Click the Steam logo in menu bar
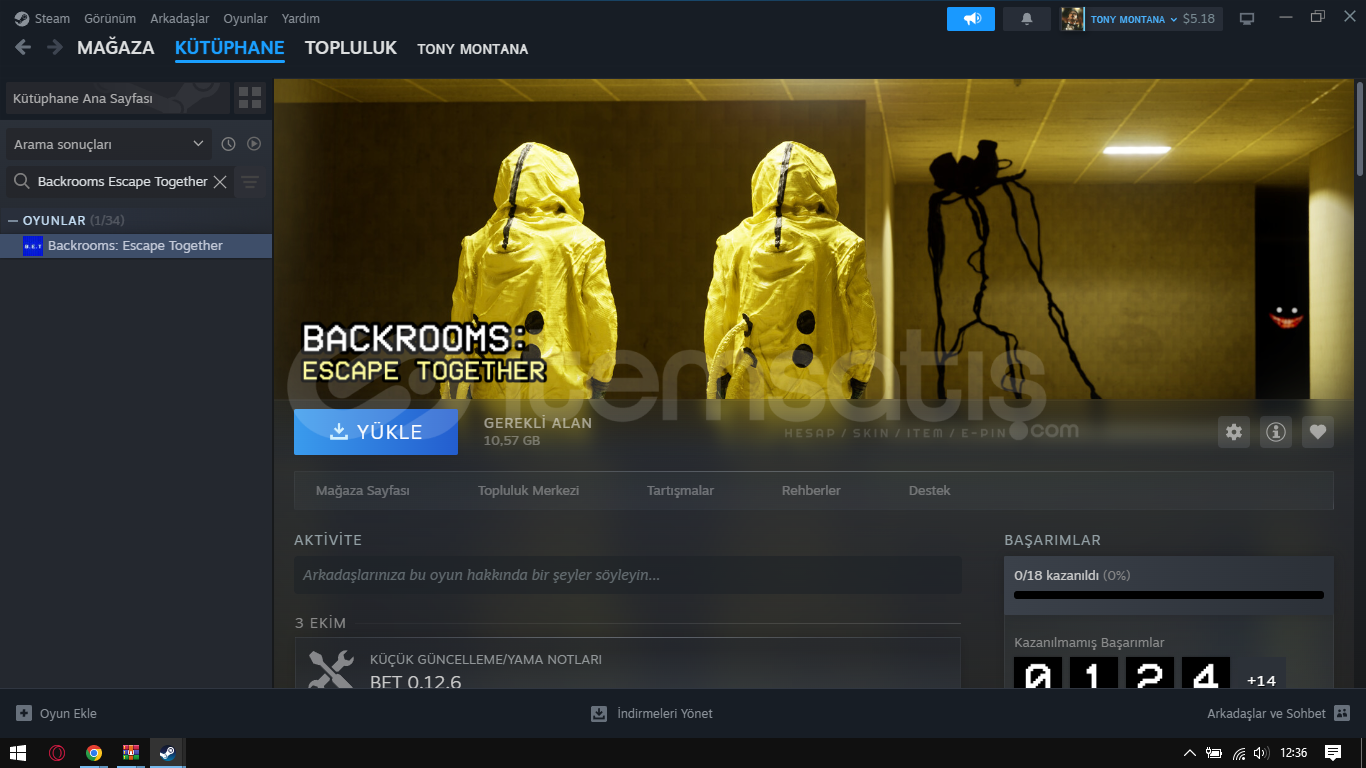 pos(21,19)
